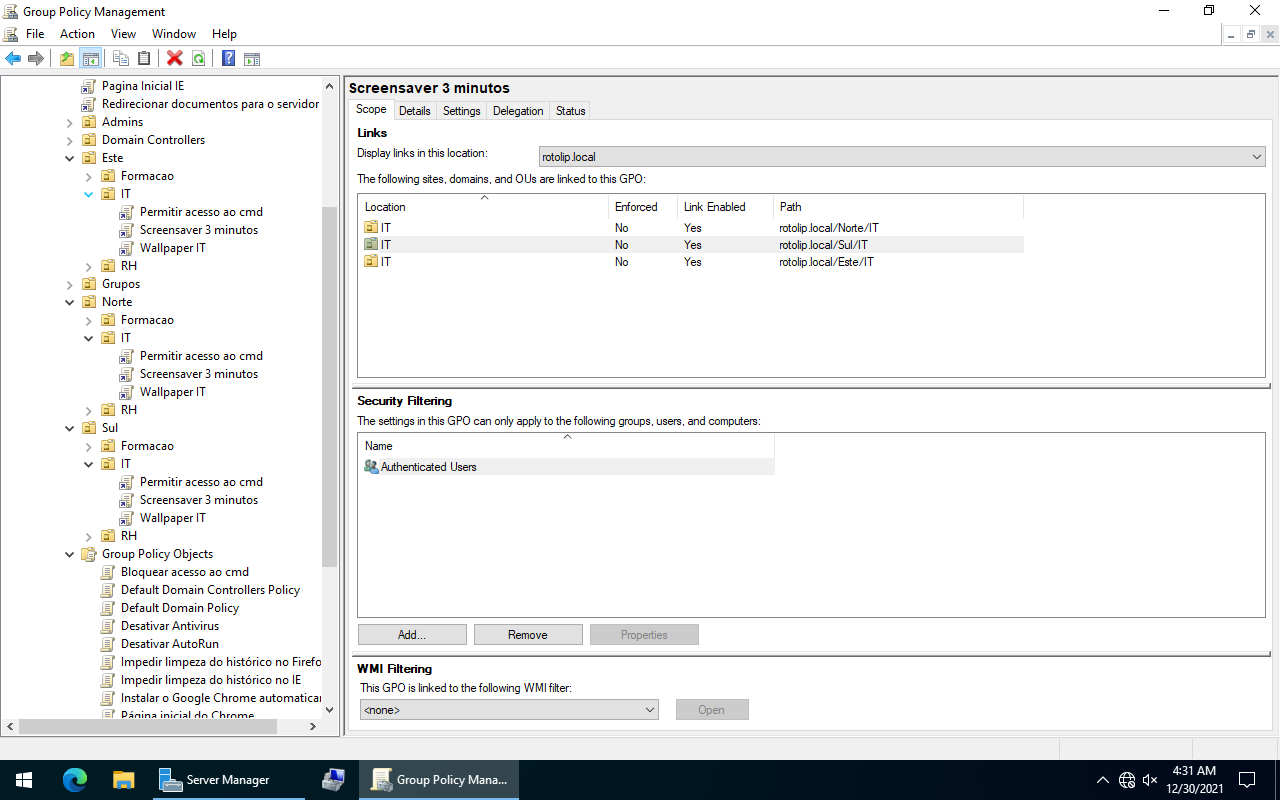Open Microsoft Edge from the taskbar
The image size is (1280, 800).
tap(75, 780)
